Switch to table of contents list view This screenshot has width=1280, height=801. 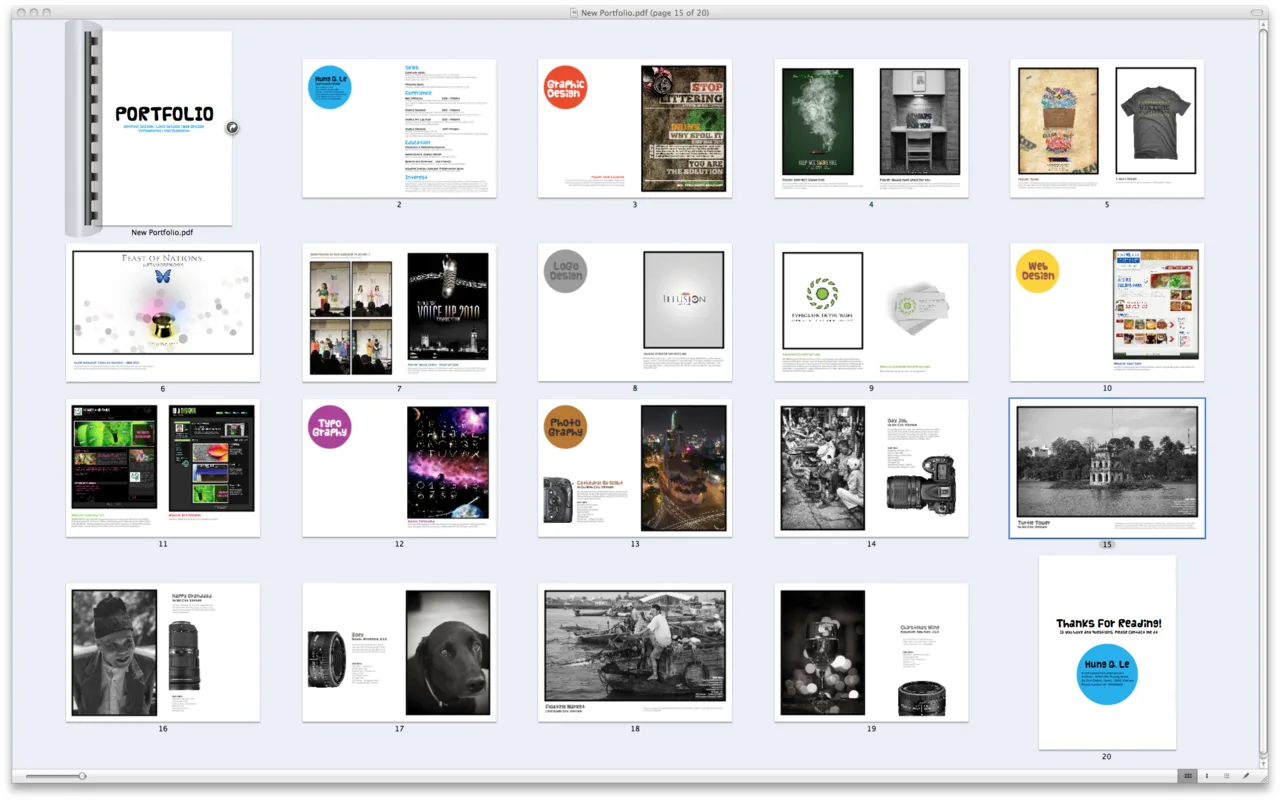pos(1226,776)
